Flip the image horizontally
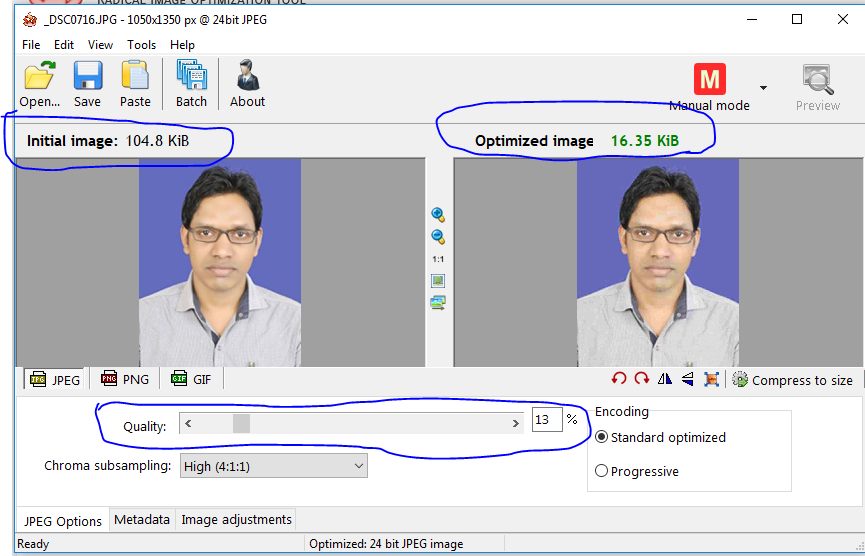The width and height of the screenshot is (865, 556). (x=665, y=379)
